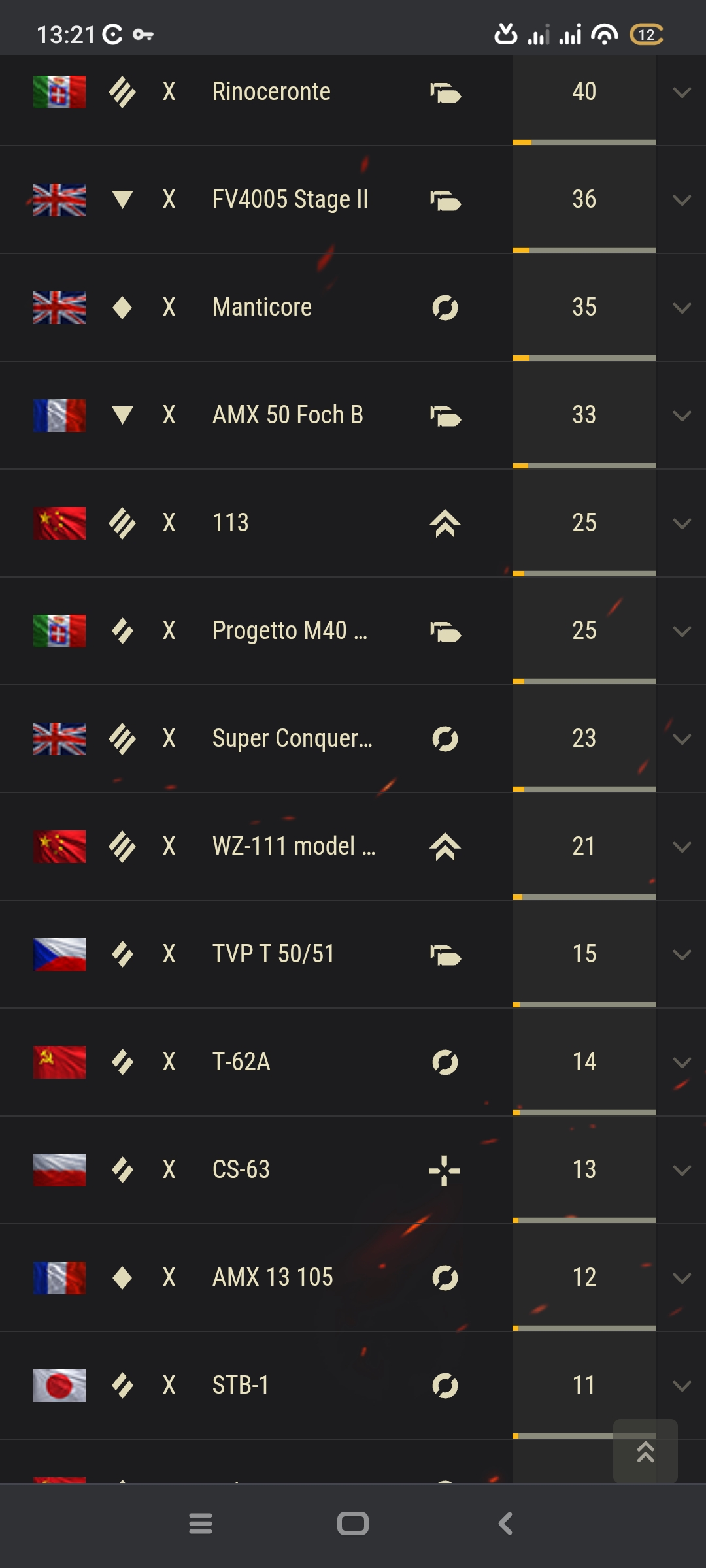Tap the French flag beside AMX 50 Foch B

(x=59, y=416)
